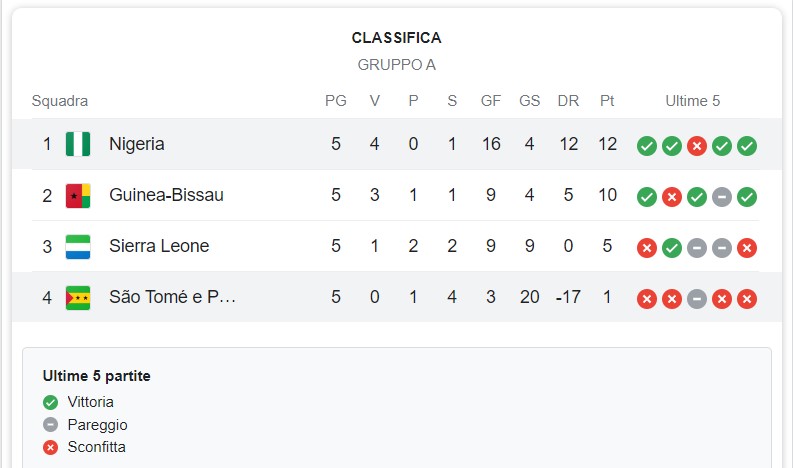Click São Tomé's grey draw icon
Screen dimensions: 793x468
pos(697,299)
